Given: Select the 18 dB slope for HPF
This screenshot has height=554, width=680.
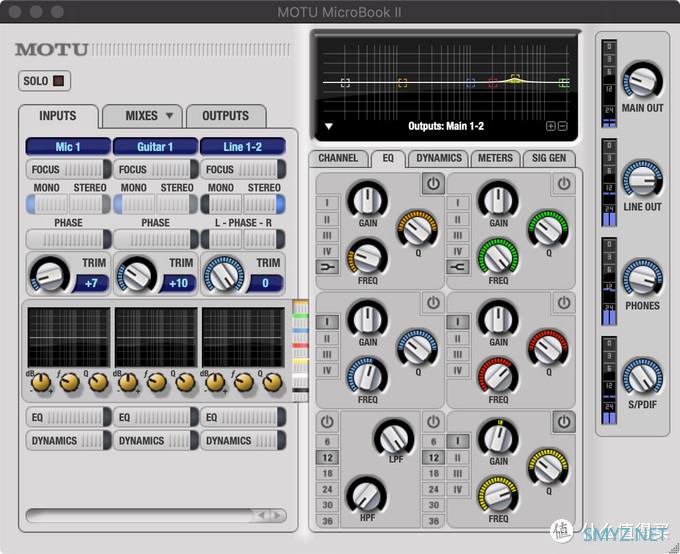Looking at the screenshot, I should tap(327, 473).
